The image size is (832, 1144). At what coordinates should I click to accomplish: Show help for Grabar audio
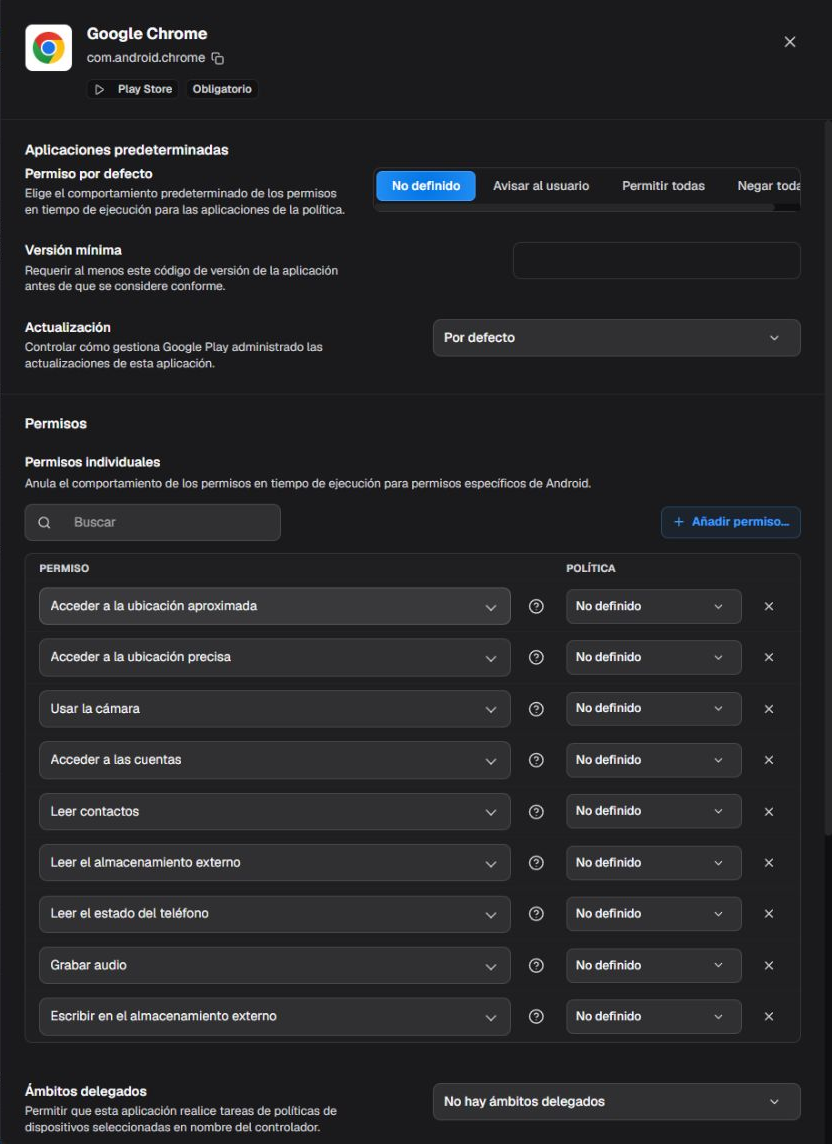536,965
